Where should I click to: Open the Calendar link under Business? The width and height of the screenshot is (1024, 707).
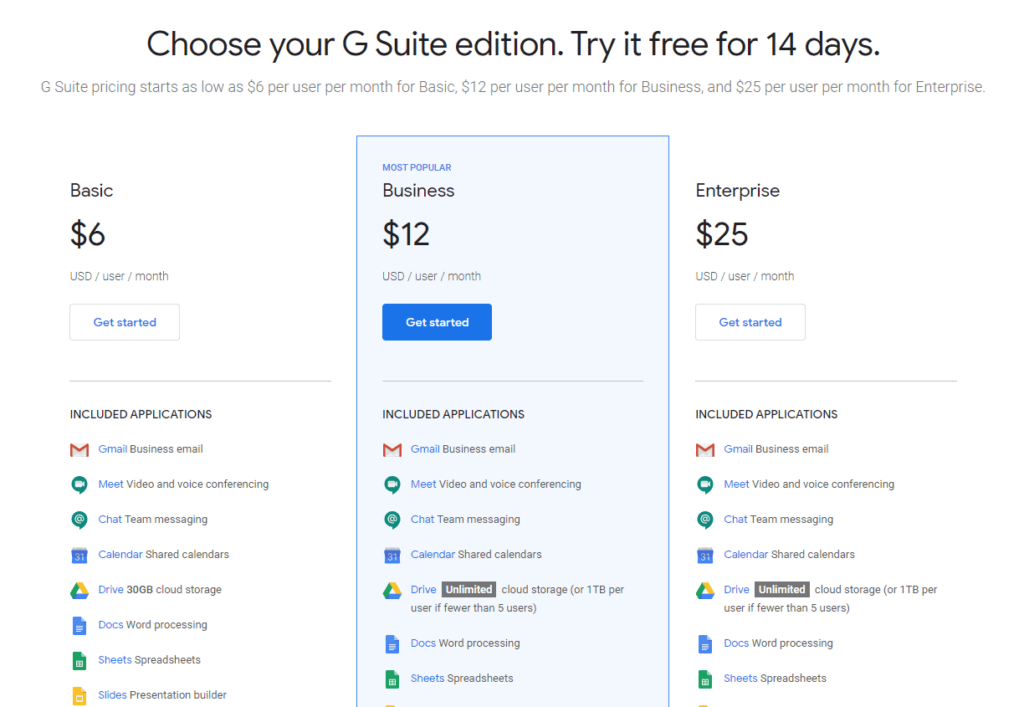433,554
